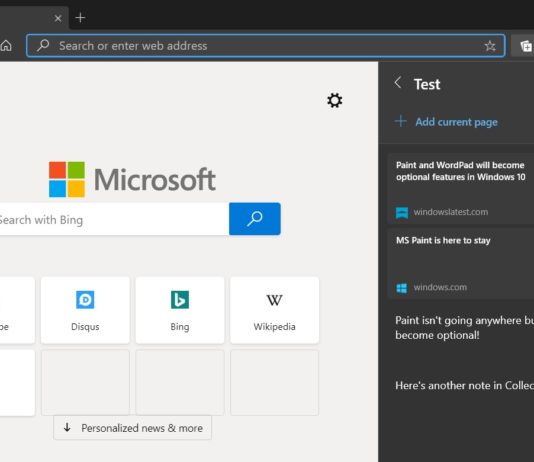Viewport: 534px width, 462px height.
Task: Close the current browser tab
Action: coord(58,18)
